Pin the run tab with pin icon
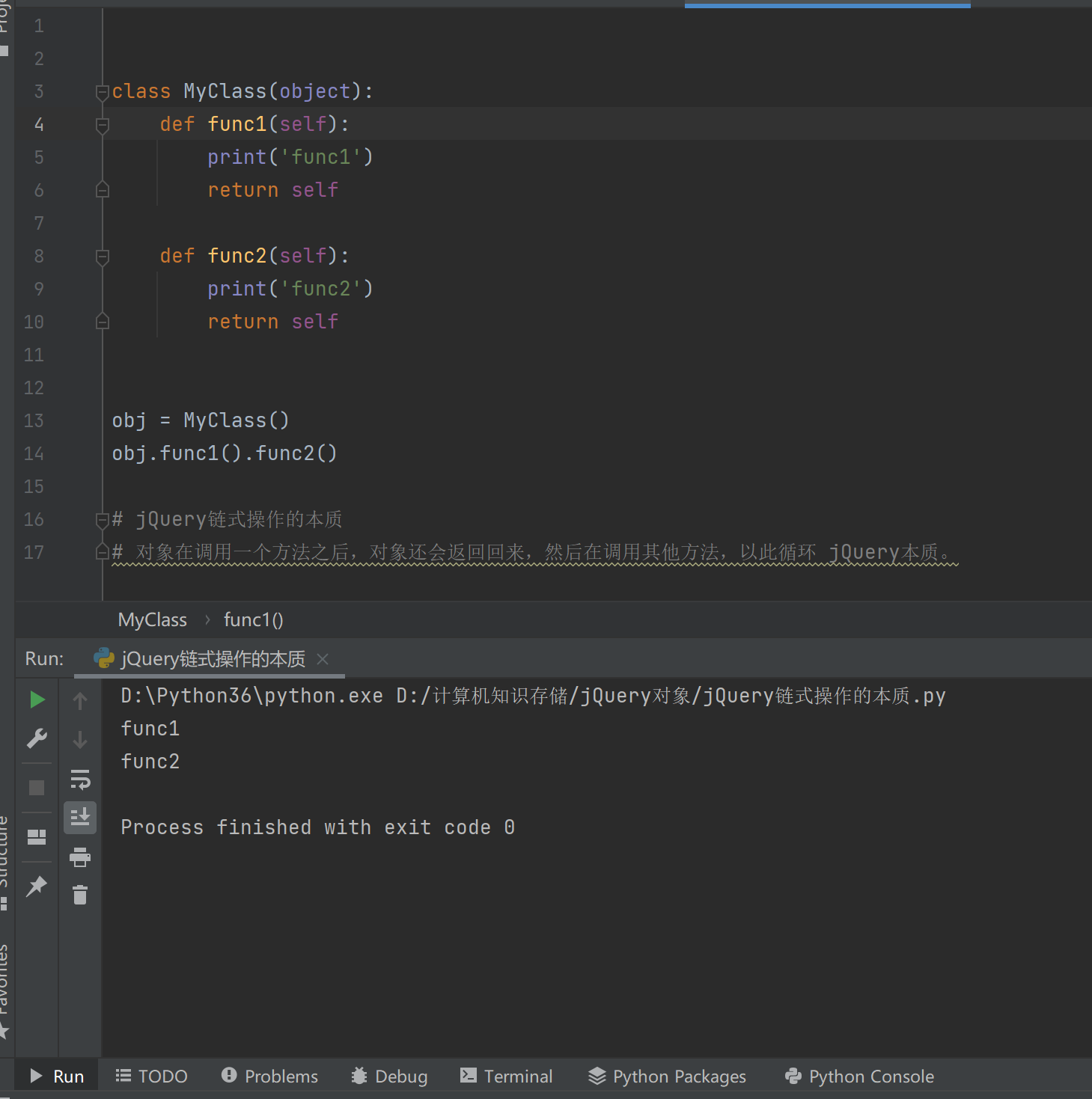1092x1099 pixels. [37, 887]
